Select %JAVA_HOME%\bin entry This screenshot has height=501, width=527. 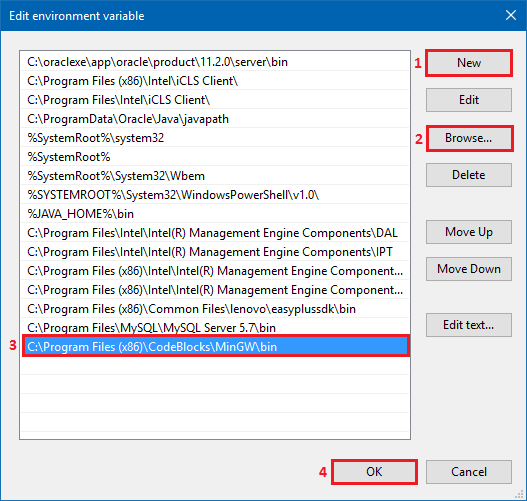(x=215, y=214)
